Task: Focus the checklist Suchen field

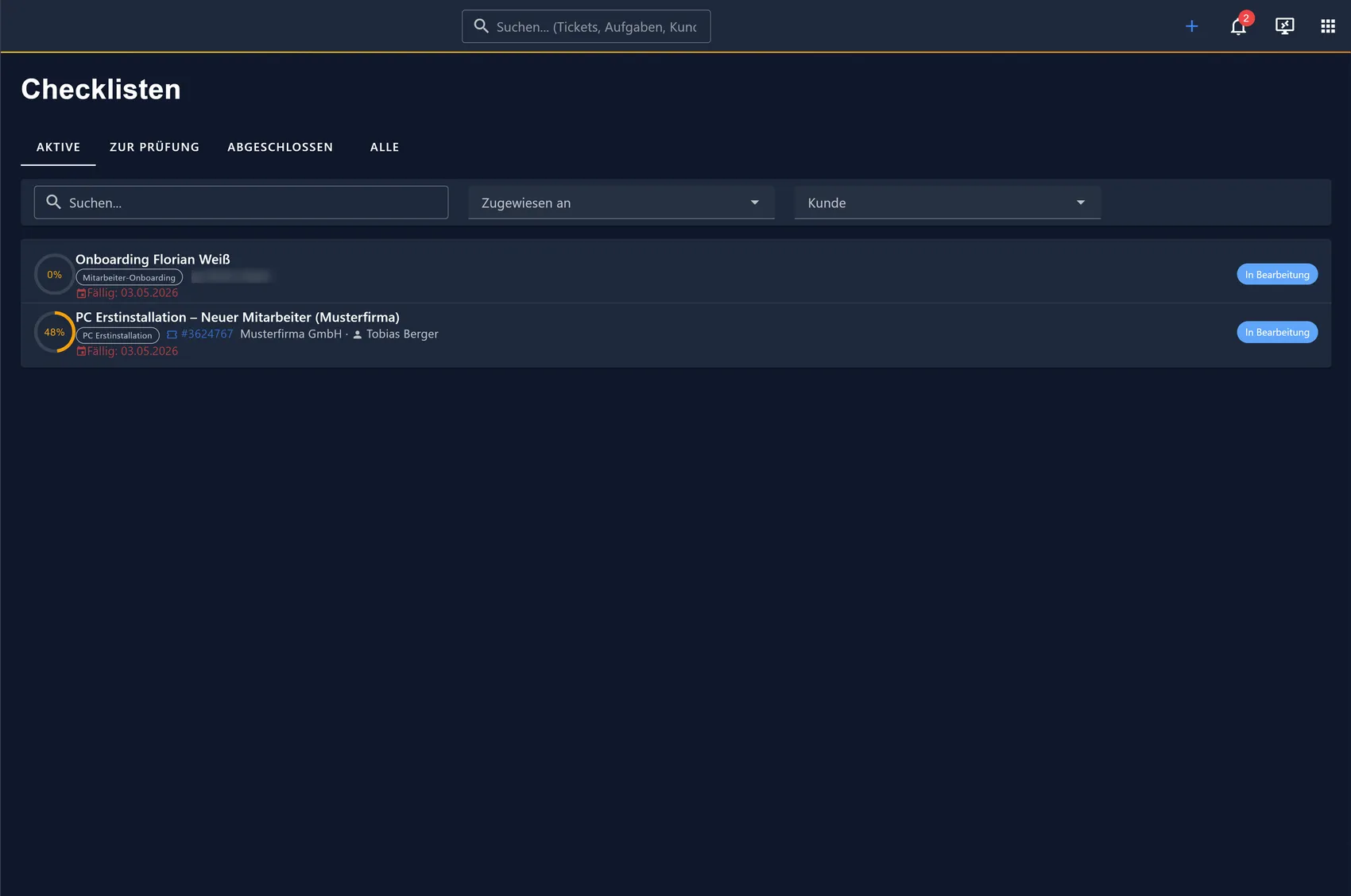Action: click(x=241, y=202)
